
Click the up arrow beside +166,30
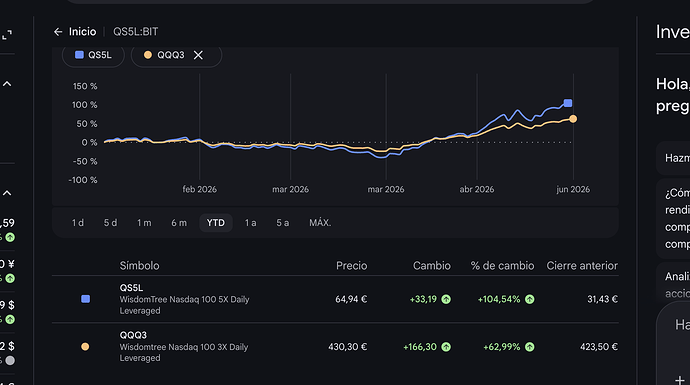pos(446,347)
